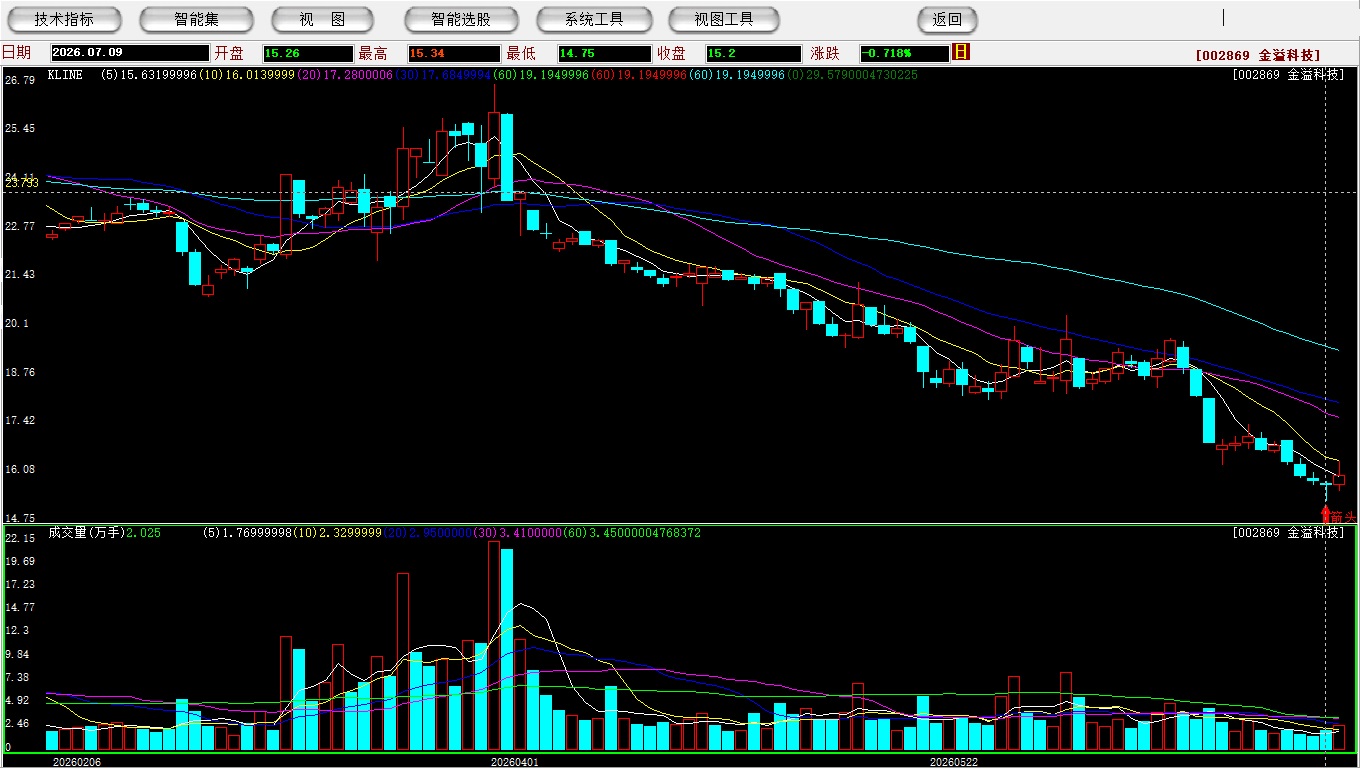Click the 视图工具 button

pos(724,20)
